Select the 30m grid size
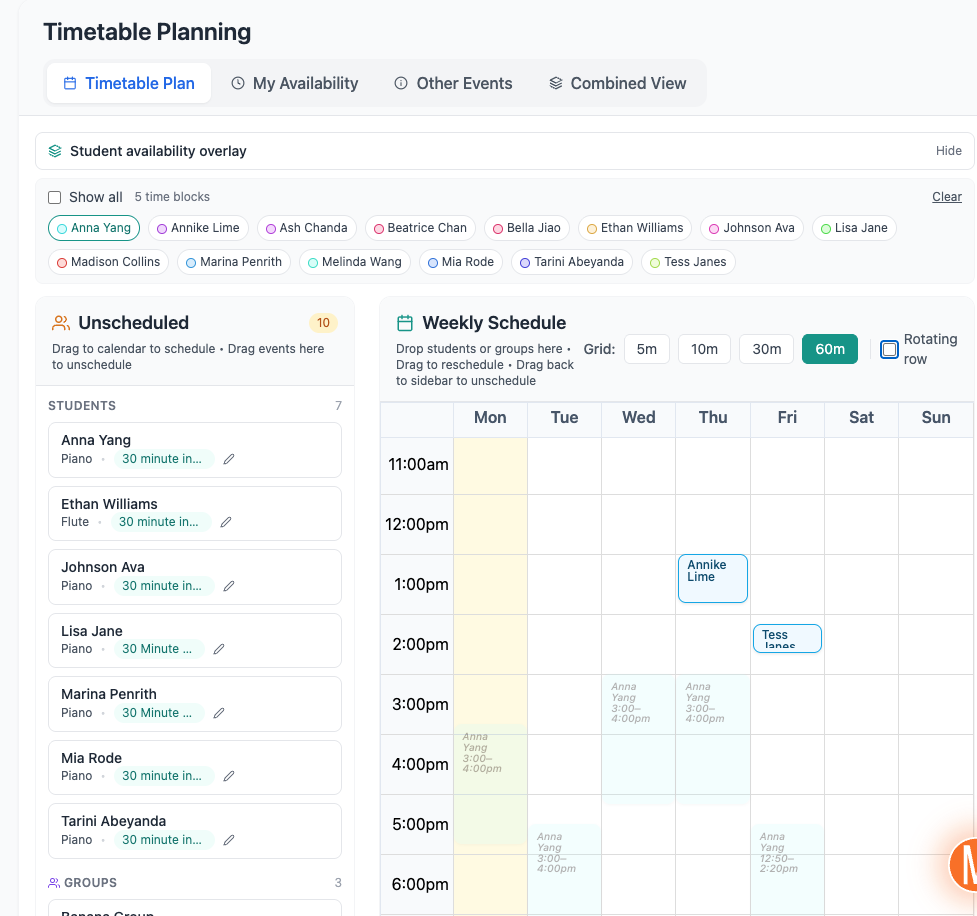The height and width of the screenshot is (916, 977). click(x=766, y=349)
